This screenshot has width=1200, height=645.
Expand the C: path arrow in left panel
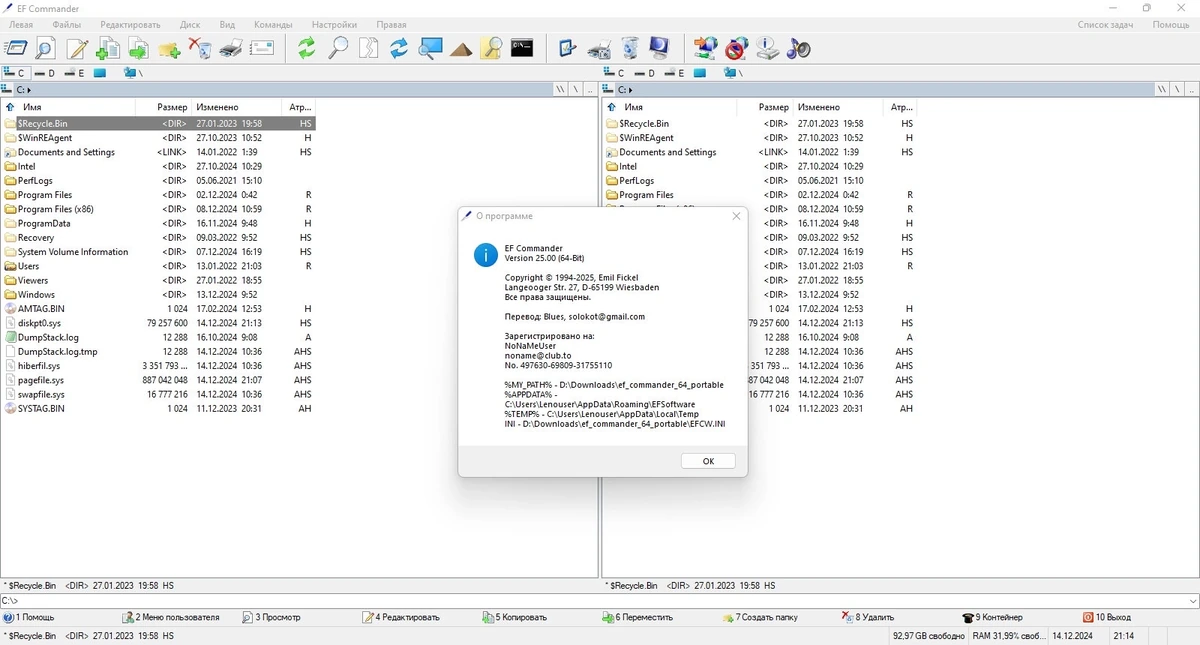(x=30, y=90)
